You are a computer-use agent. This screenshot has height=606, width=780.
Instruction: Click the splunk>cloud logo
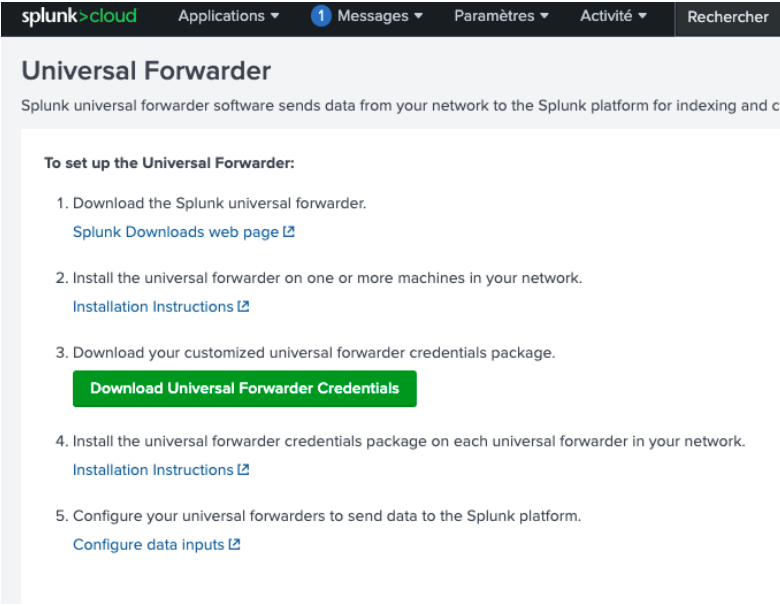click(79, 16)
